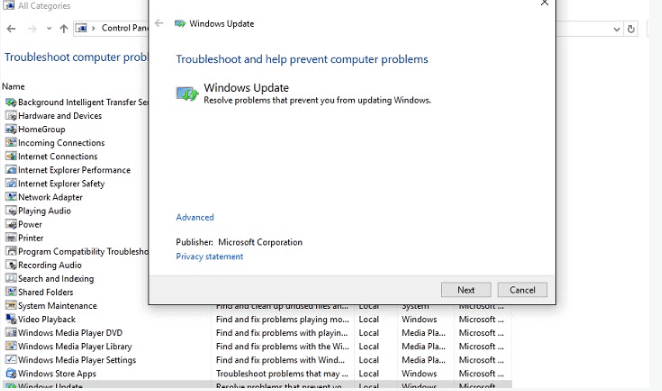Screen dimensions: 662x391
Task: Select the Internet Connections entry
Action: coord(58,156)
